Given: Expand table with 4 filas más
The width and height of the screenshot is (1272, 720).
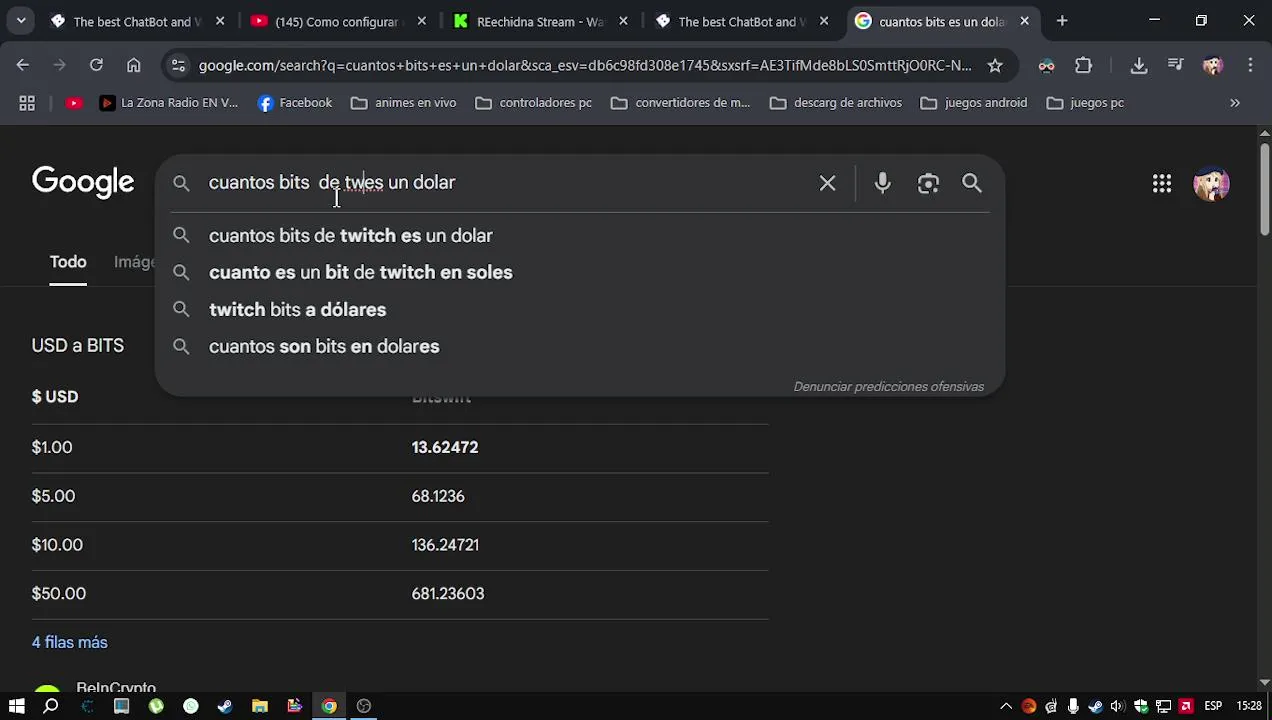Looking at the screenshot, I should point(69,642).
